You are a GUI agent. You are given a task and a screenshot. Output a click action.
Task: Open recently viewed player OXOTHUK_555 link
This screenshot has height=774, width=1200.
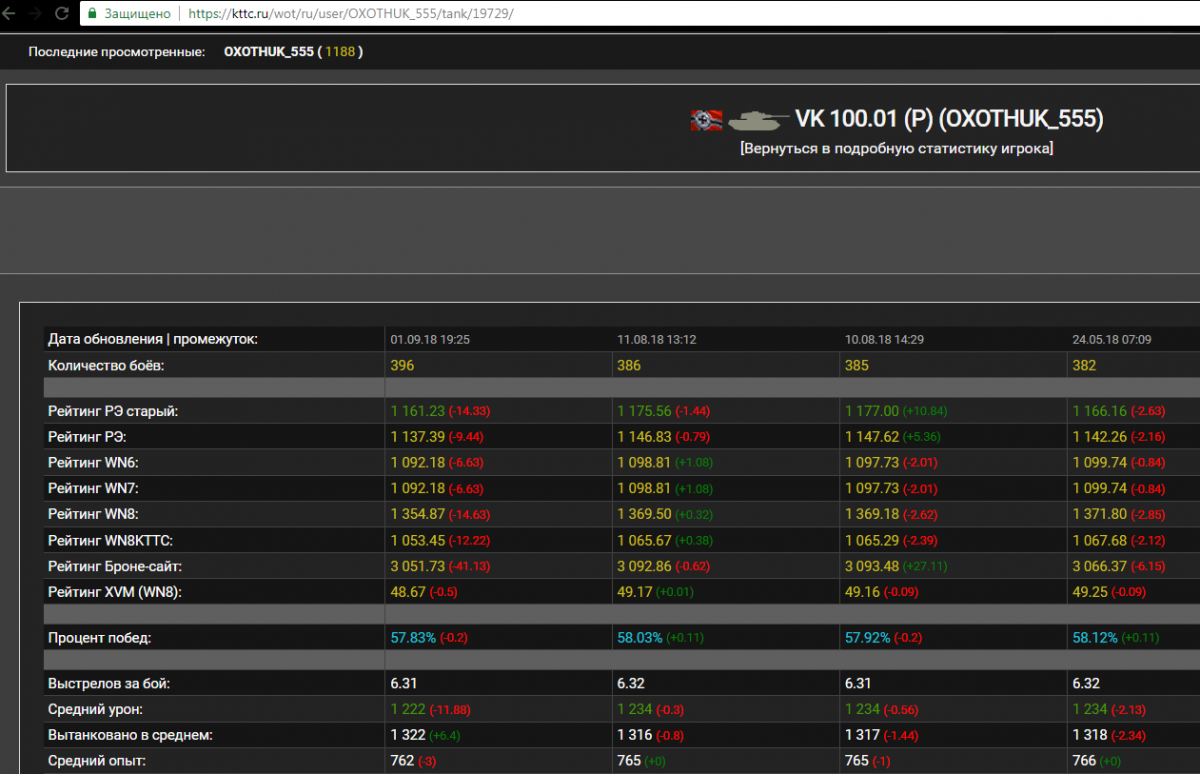269,51
